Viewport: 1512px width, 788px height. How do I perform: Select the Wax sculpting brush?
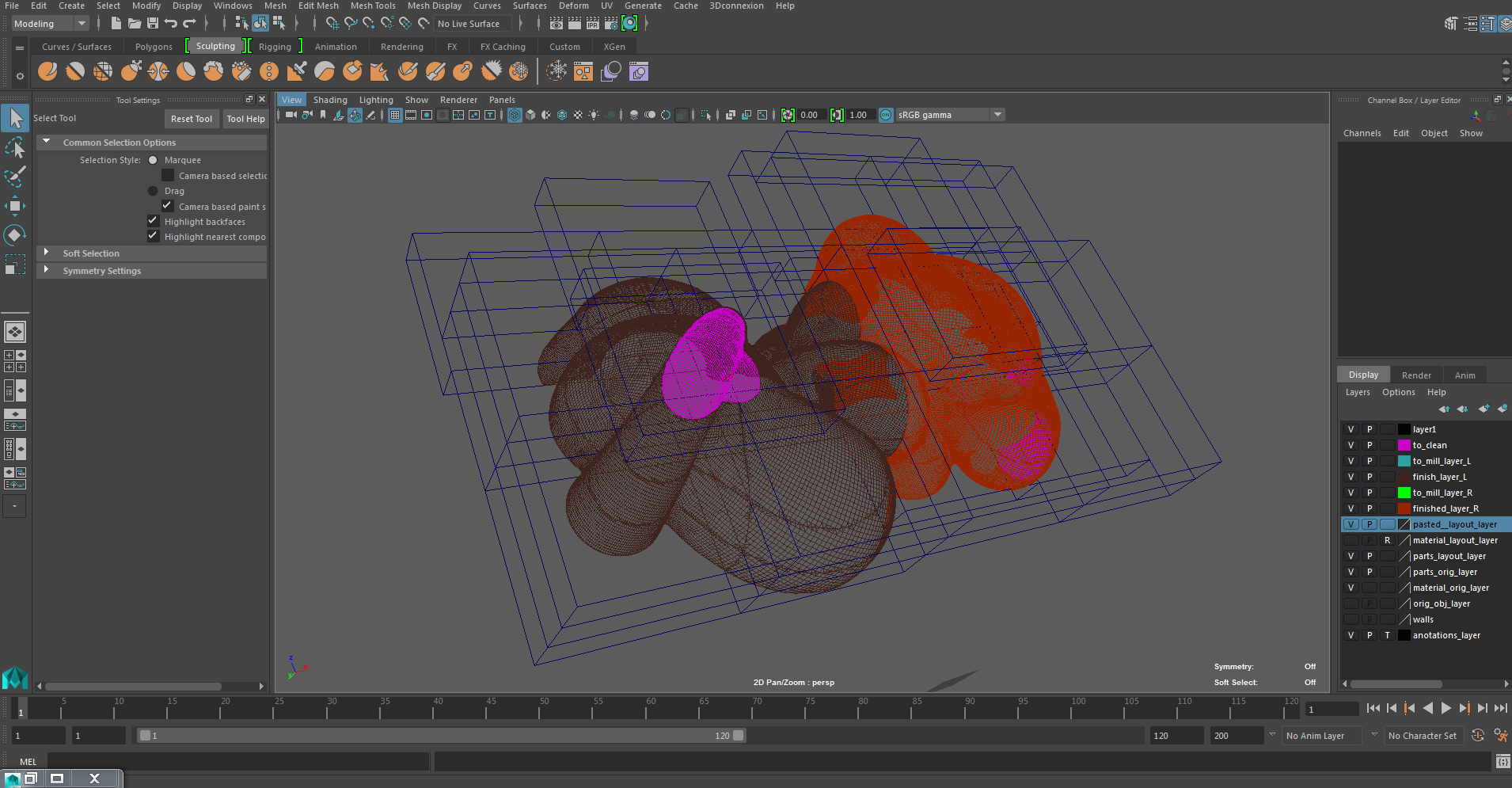tap(325, 72)
